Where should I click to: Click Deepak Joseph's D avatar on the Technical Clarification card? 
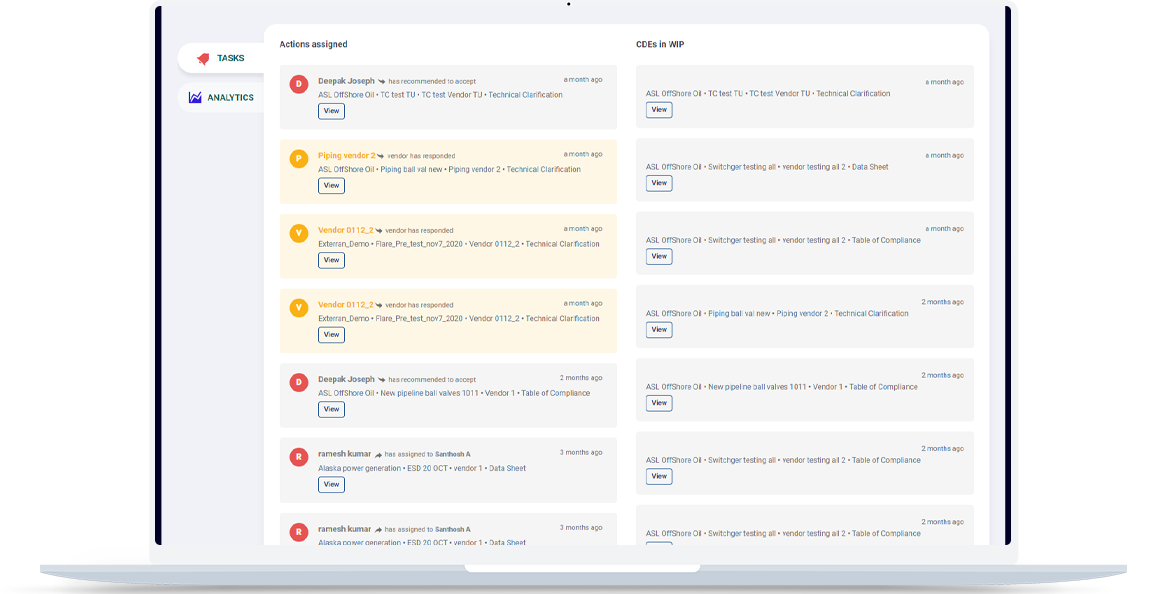[298, 84]
